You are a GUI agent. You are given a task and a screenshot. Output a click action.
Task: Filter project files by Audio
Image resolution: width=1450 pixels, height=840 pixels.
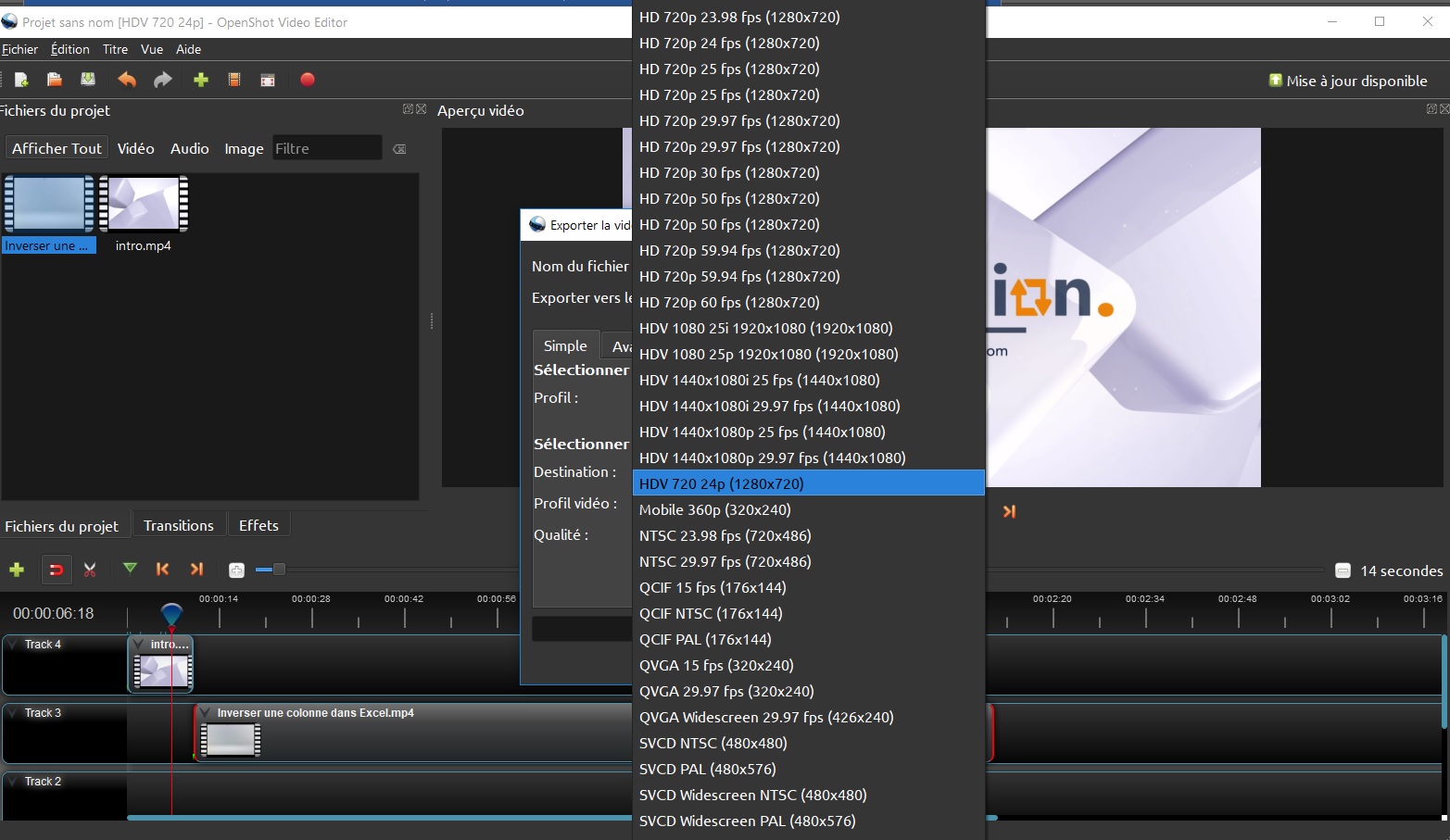coord(190,148)
